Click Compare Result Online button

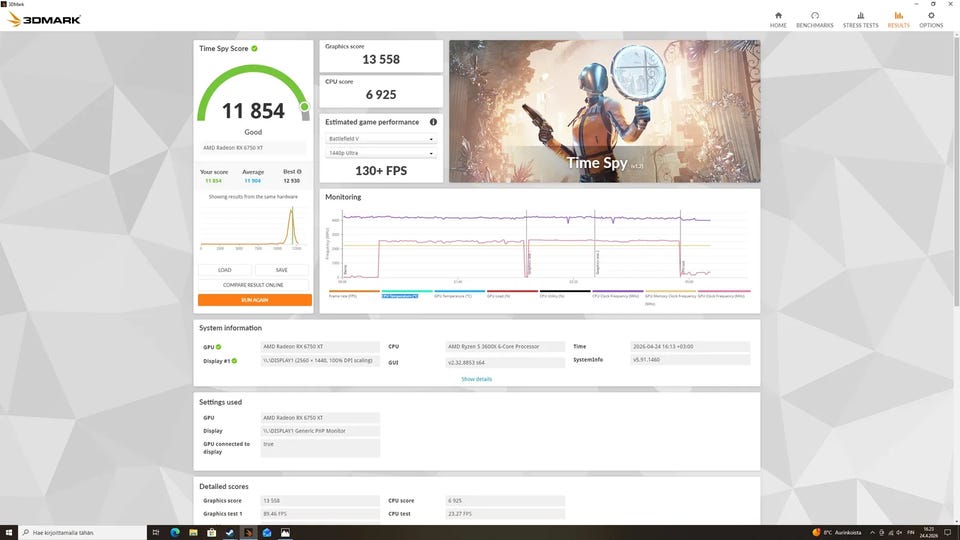point(253,285)
